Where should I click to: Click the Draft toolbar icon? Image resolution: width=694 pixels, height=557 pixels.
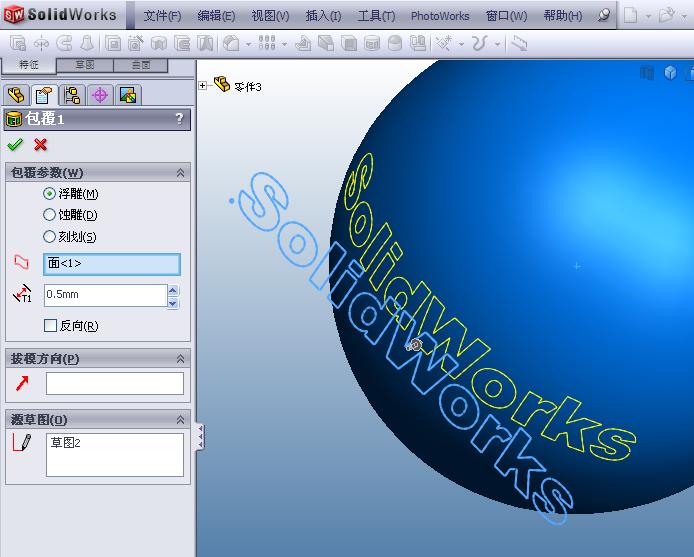(326, 43)
